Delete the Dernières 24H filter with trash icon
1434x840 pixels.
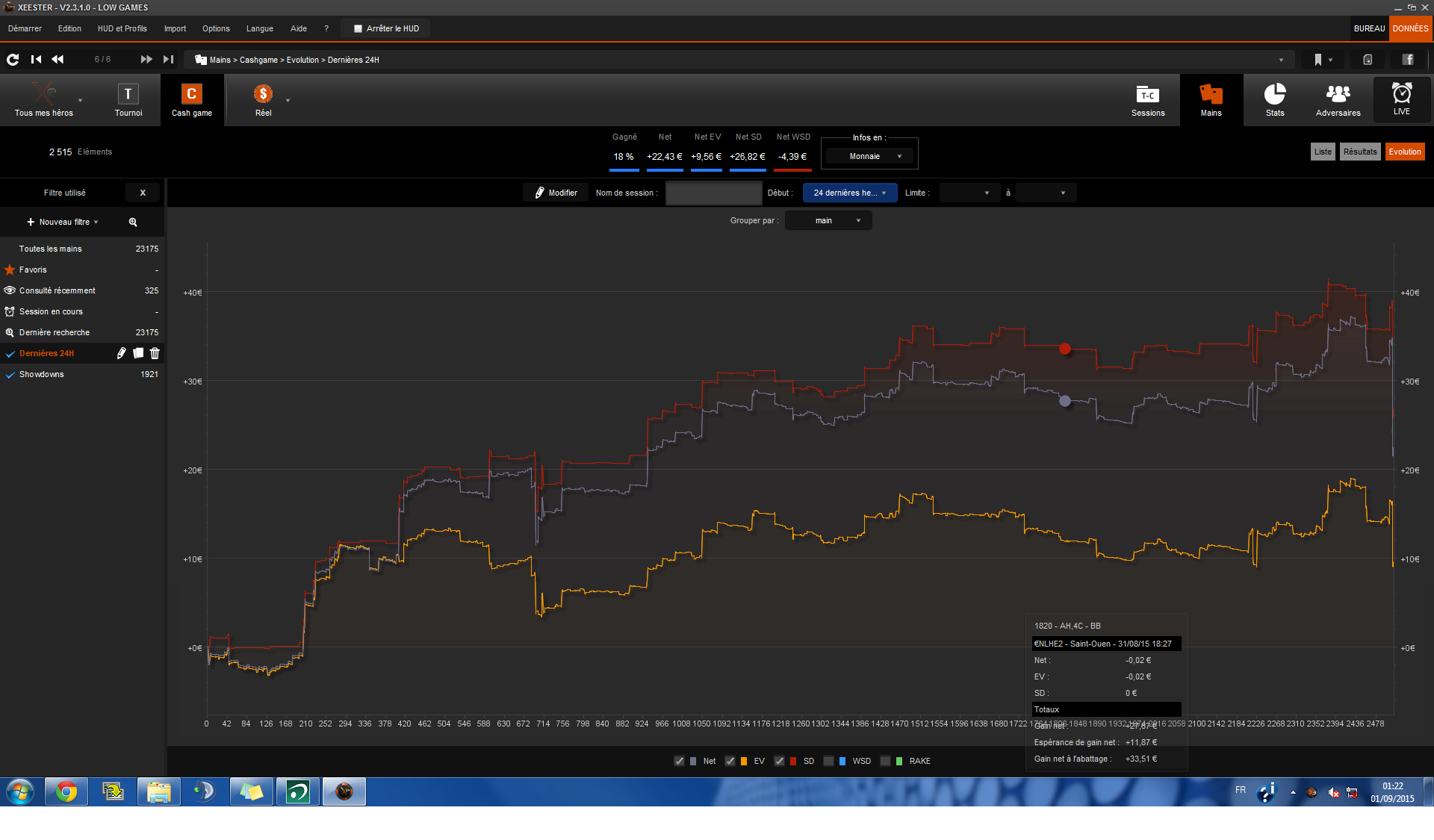[x=155, y=353]
